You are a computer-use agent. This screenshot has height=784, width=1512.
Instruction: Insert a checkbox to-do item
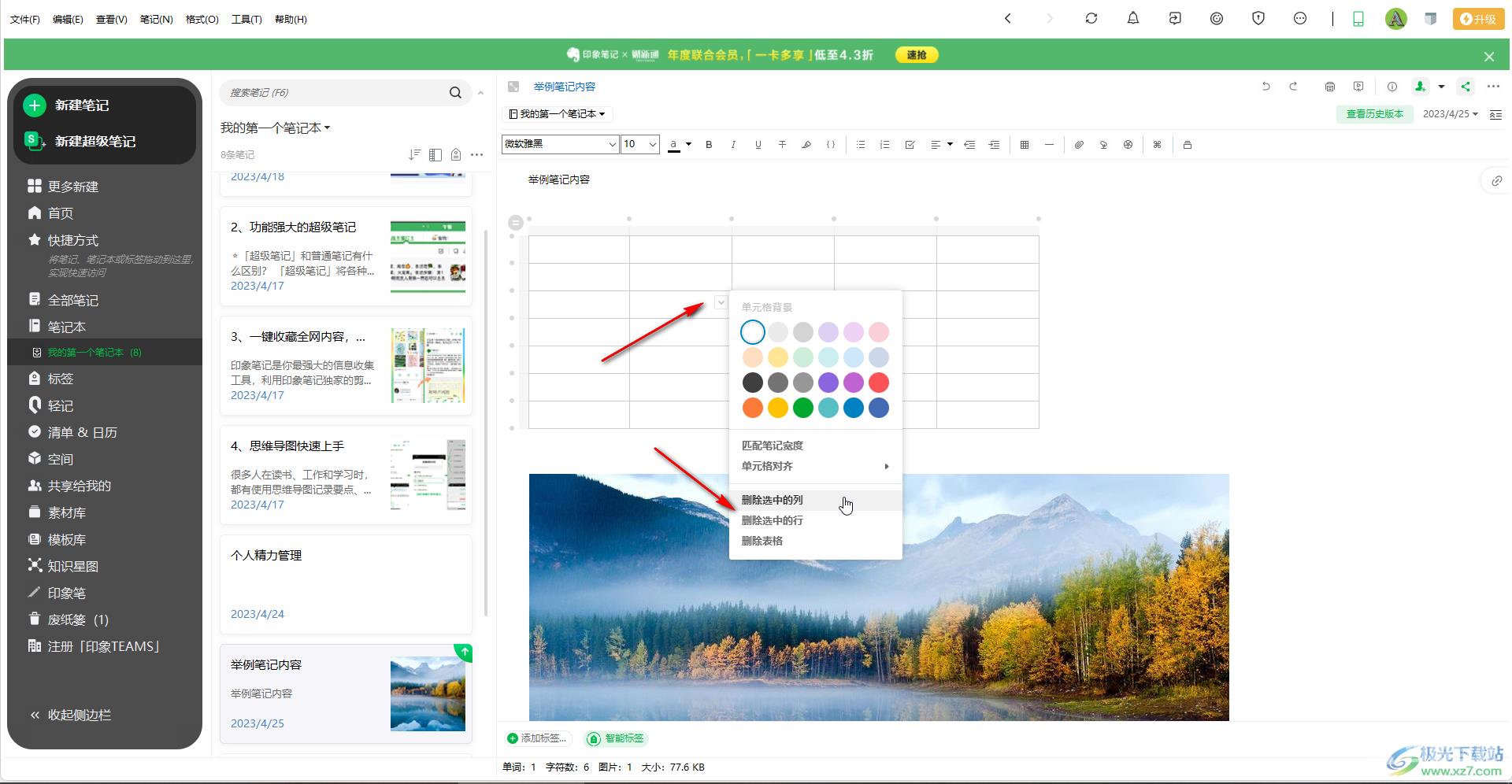tap(910, 145)
